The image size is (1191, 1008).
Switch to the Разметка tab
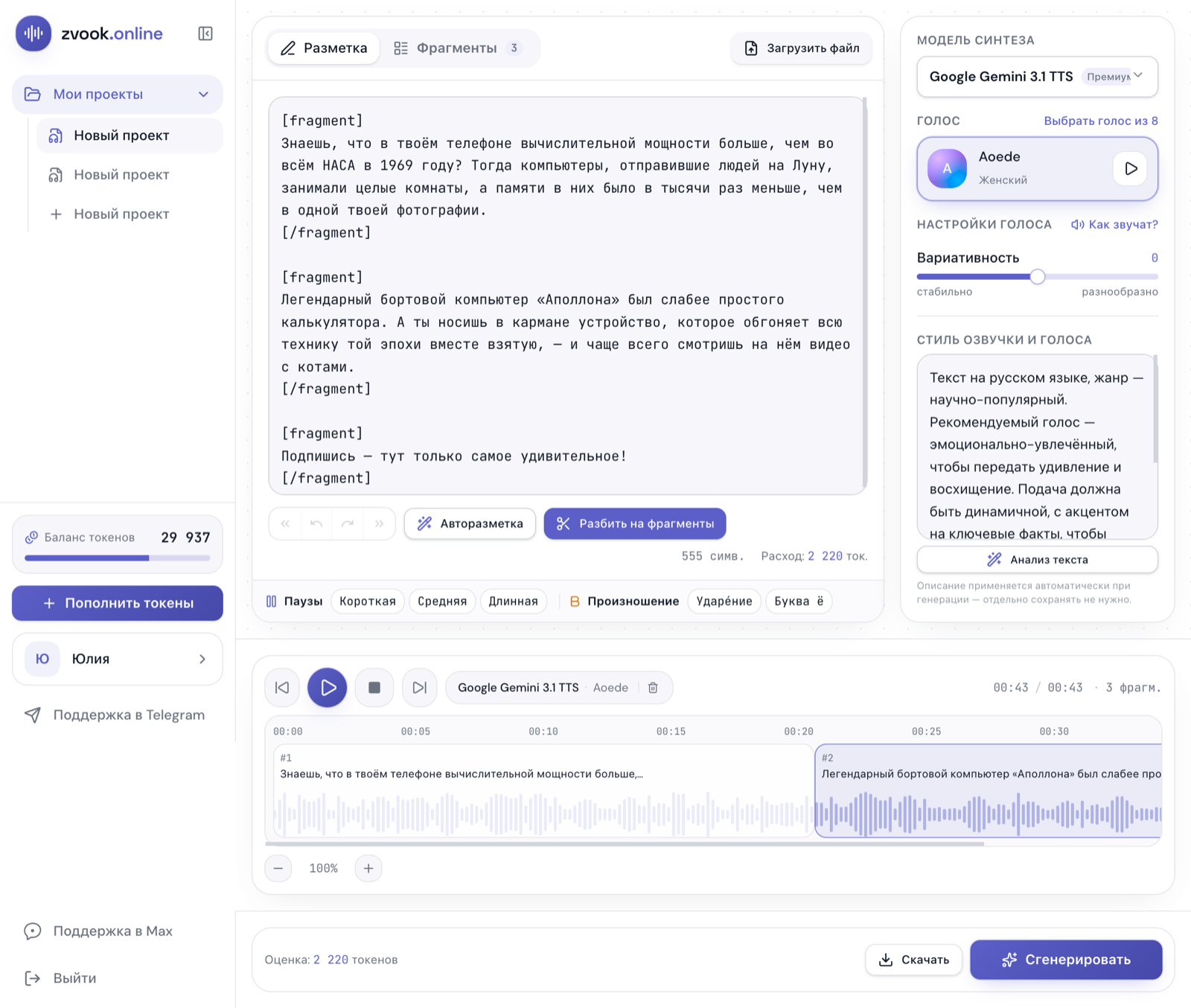(x=324, y=48)
